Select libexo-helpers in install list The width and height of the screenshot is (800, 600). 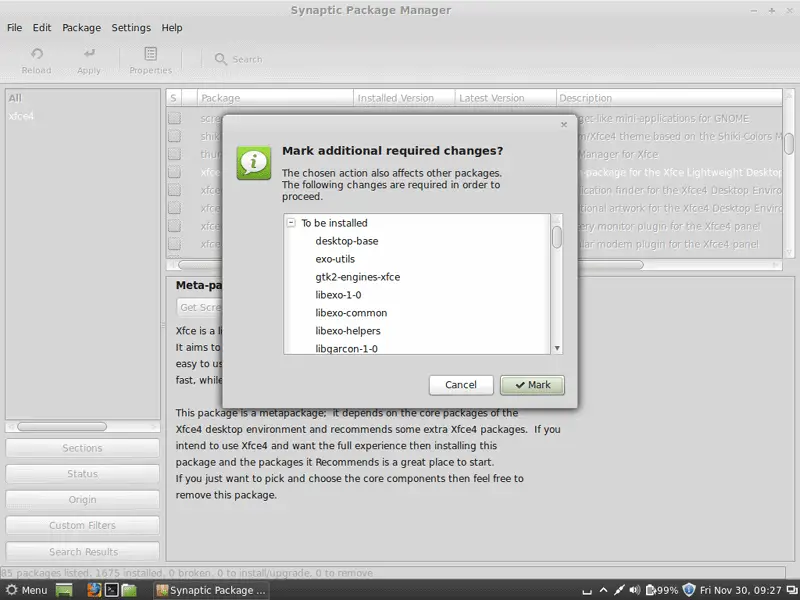[x=348, y=331]
